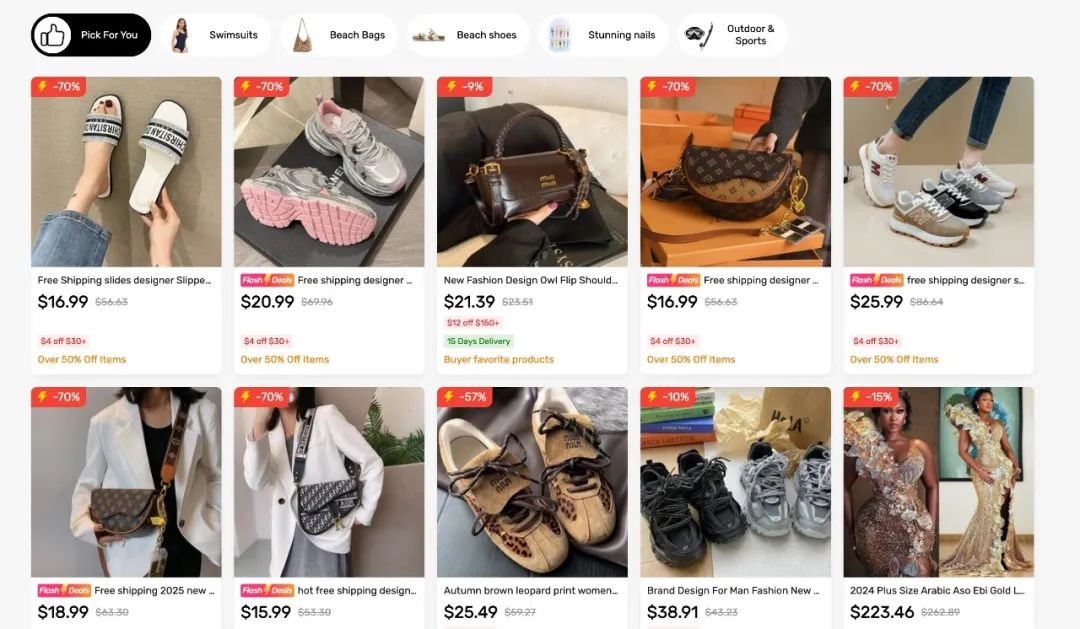Click the '15 Days Delivery' label
This screenshot has width=1080, height=629.
point(479,342)
